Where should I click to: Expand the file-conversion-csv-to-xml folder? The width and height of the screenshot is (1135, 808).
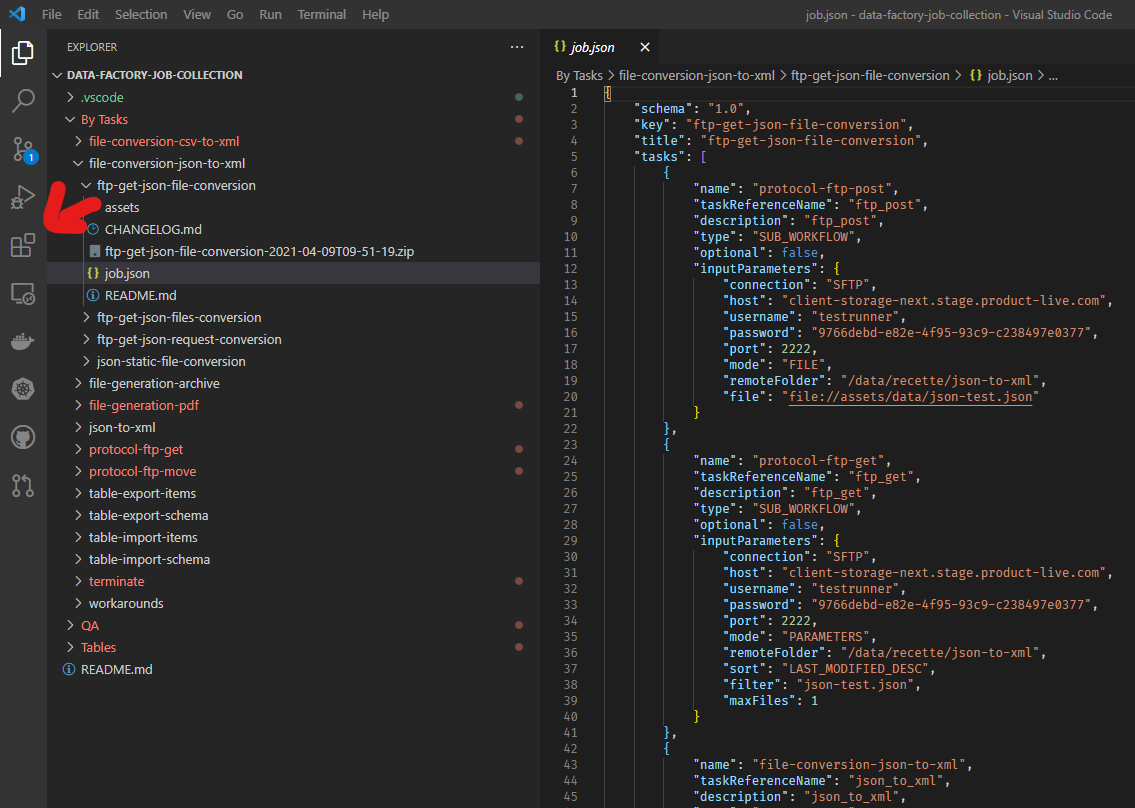164,141
